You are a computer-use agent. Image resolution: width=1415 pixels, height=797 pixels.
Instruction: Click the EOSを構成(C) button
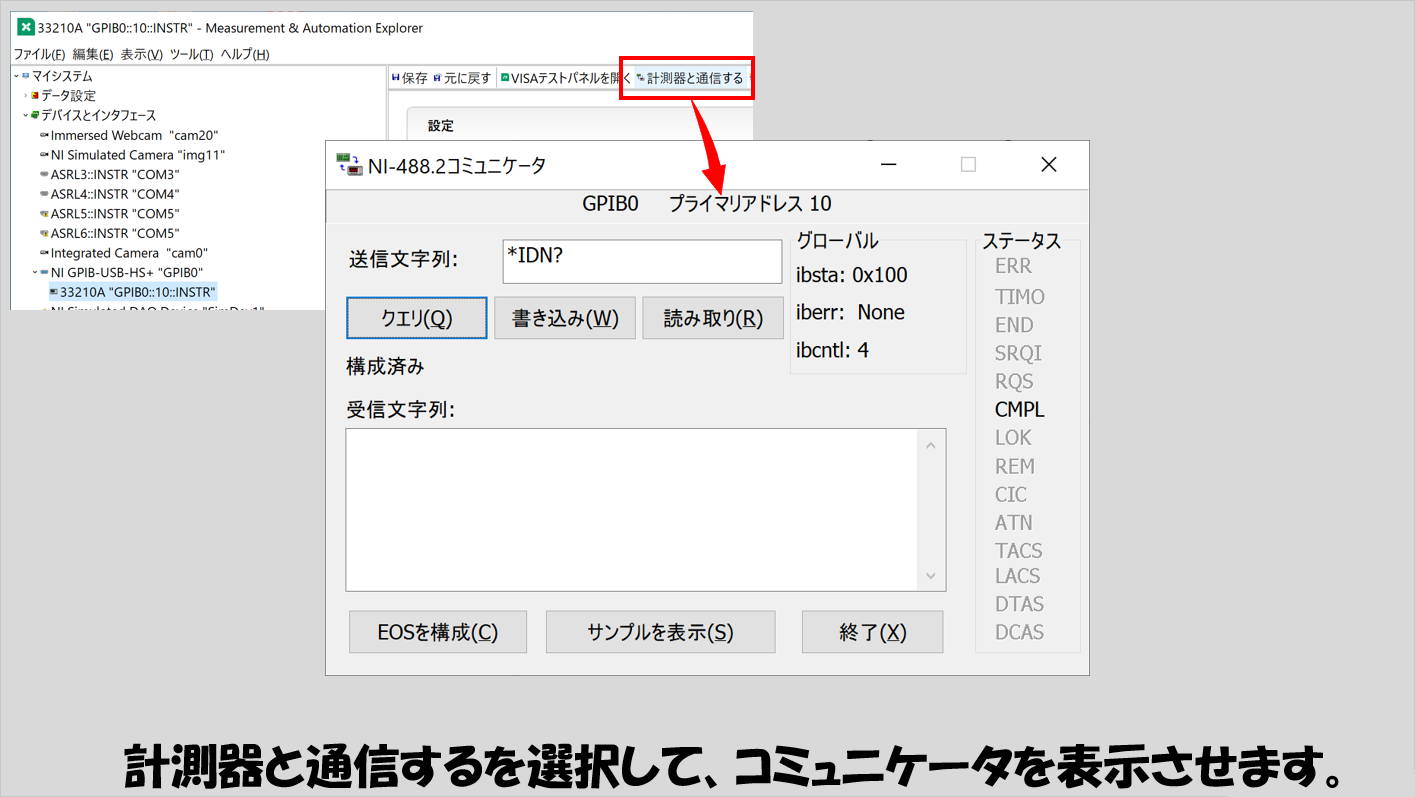pos(437,632)
